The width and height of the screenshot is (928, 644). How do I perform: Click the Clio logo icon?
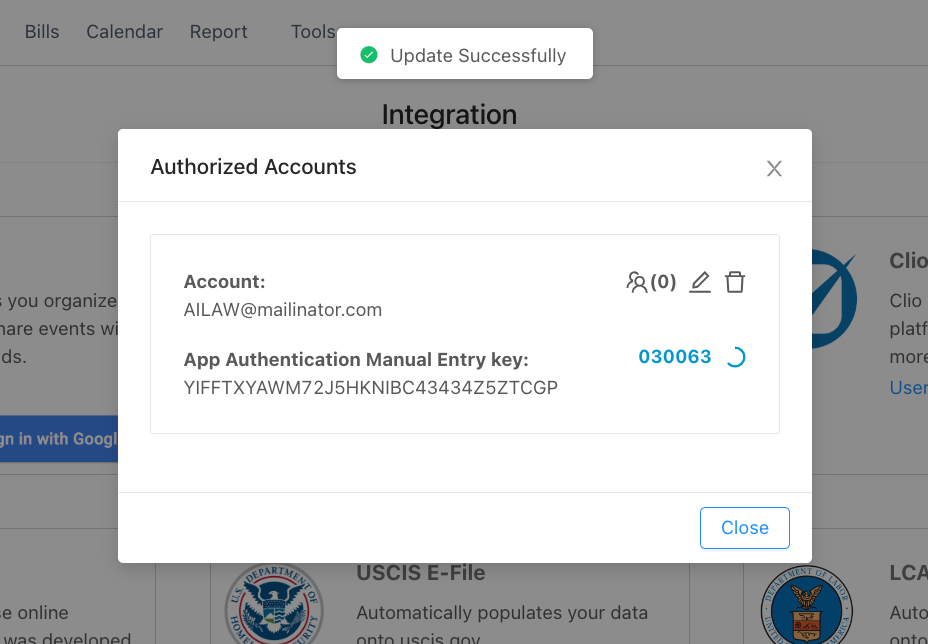point(834,299)
